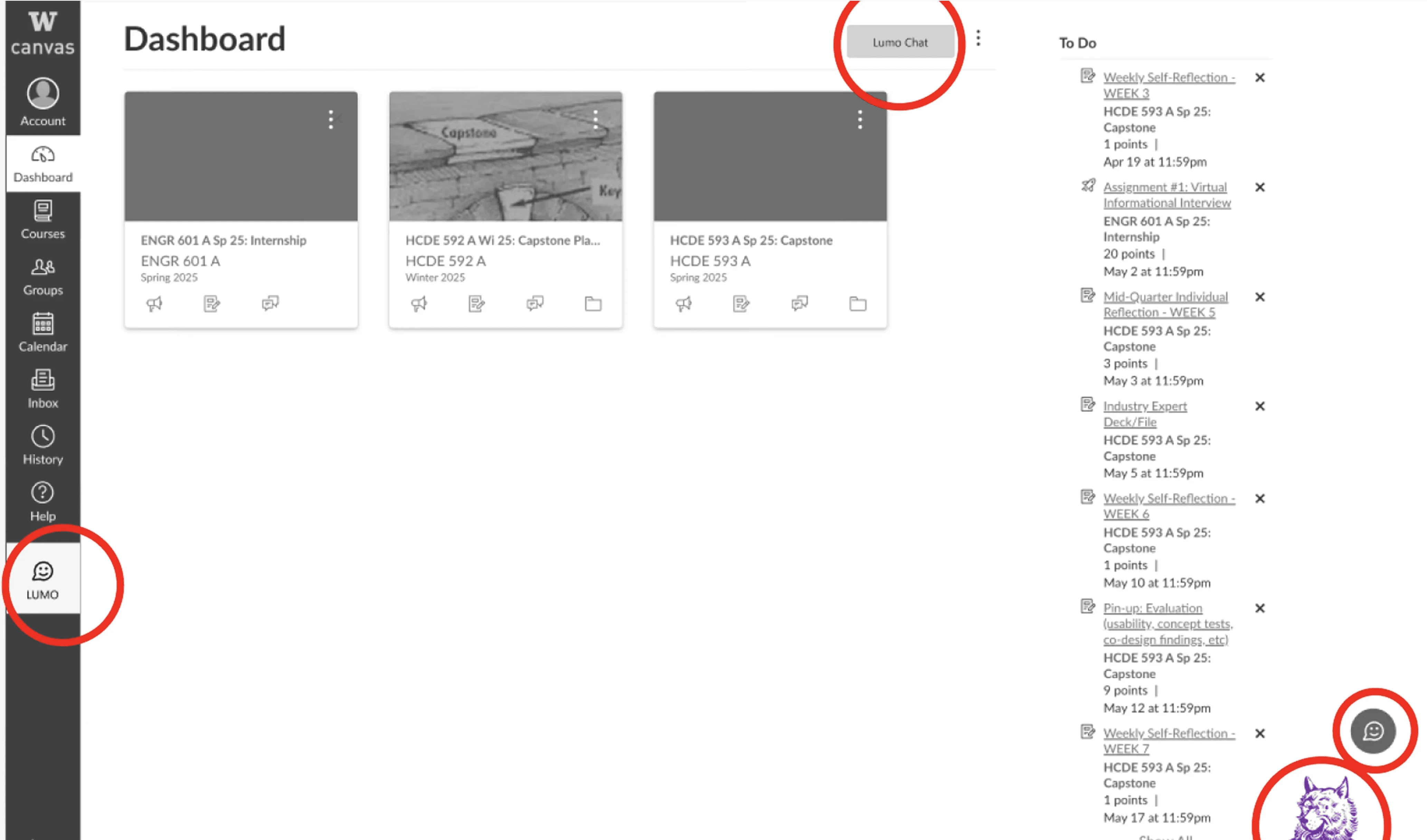1427x840 pixels.
Task: Open announcements for ENGR 601 A card
Action: (x=154, y=304)
